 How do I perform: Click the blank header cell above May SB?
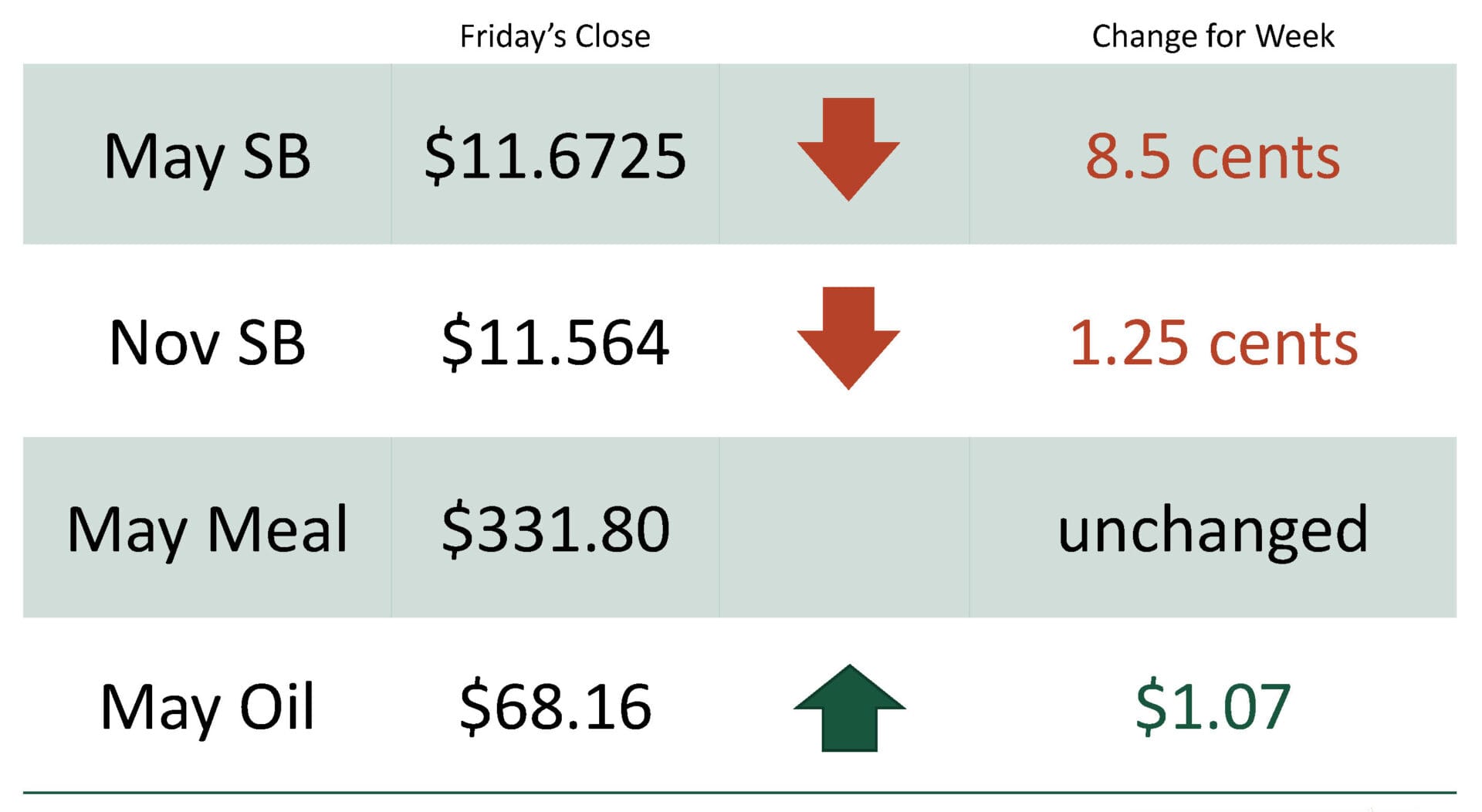tap(207, 36)
